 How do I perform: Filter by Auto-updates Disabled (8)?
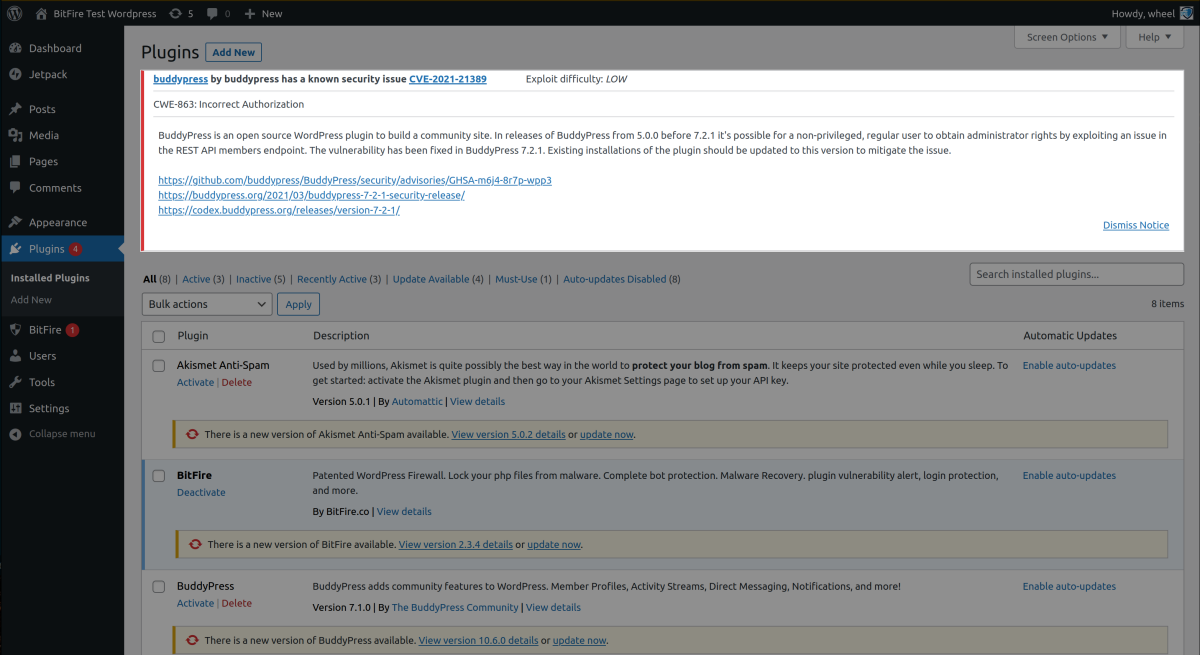pyautogui.click(x=622, y=279)
